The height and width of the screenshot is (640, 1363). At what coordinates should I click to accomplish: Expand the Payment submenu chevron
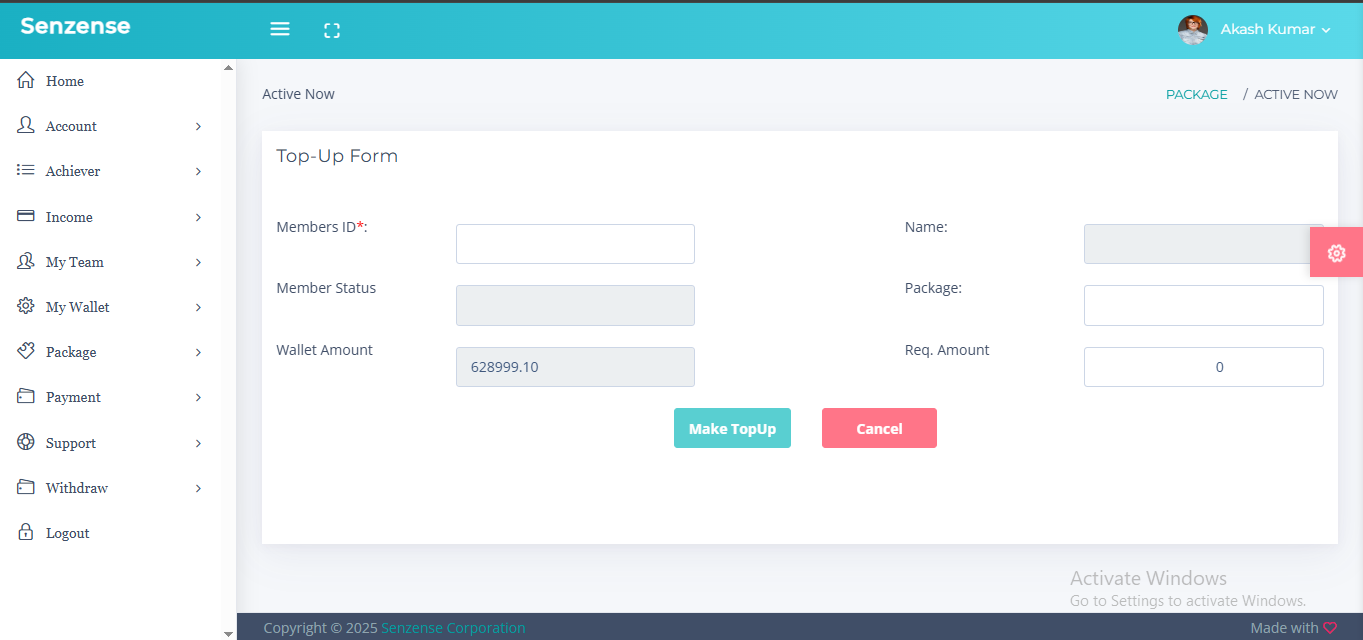point(198,397)
